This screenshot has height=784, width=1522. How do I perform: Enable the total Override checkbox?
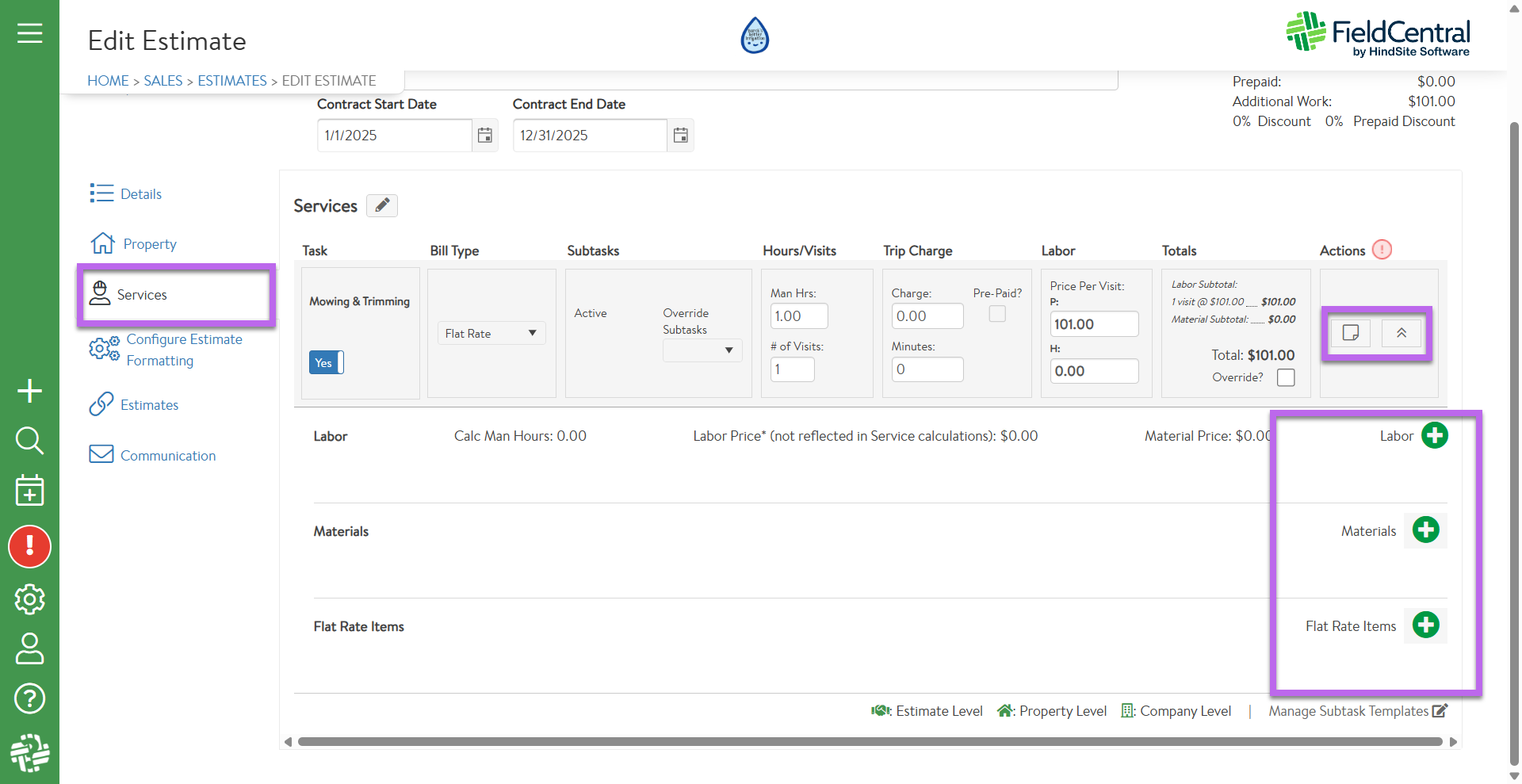tap(1286, 377)
